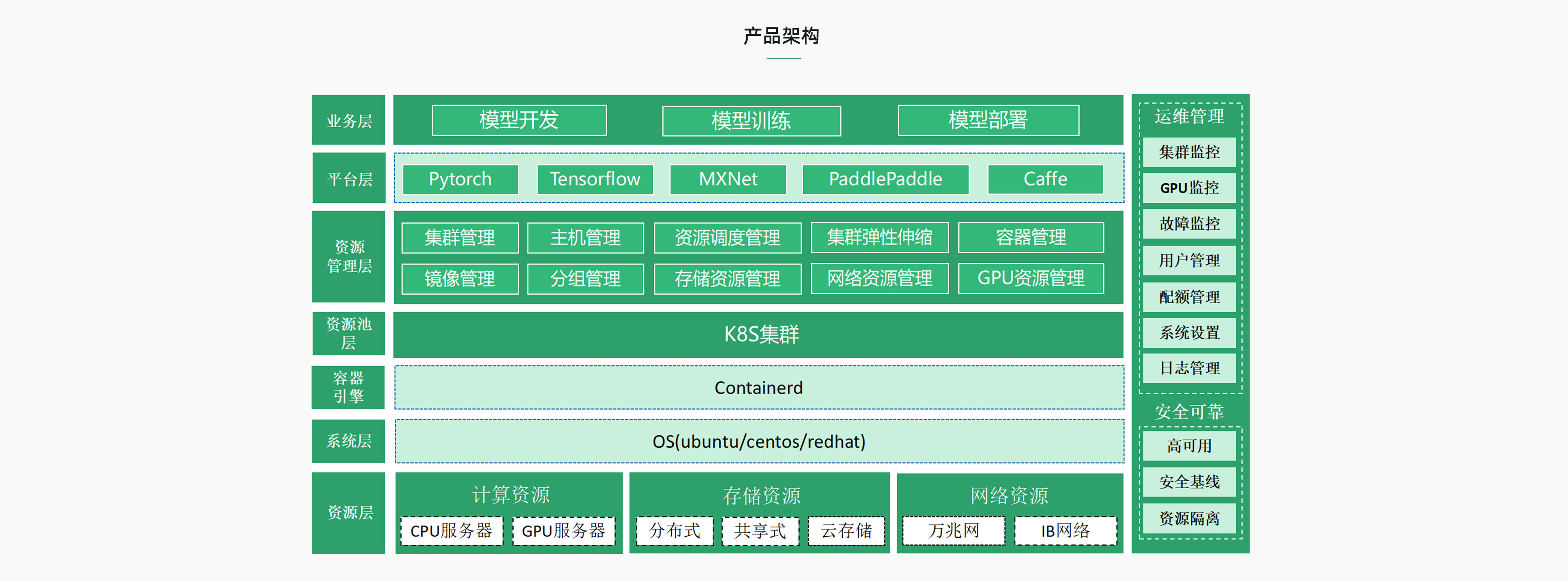
Task: Click the 网络资源管理 box
Action: 880,279
